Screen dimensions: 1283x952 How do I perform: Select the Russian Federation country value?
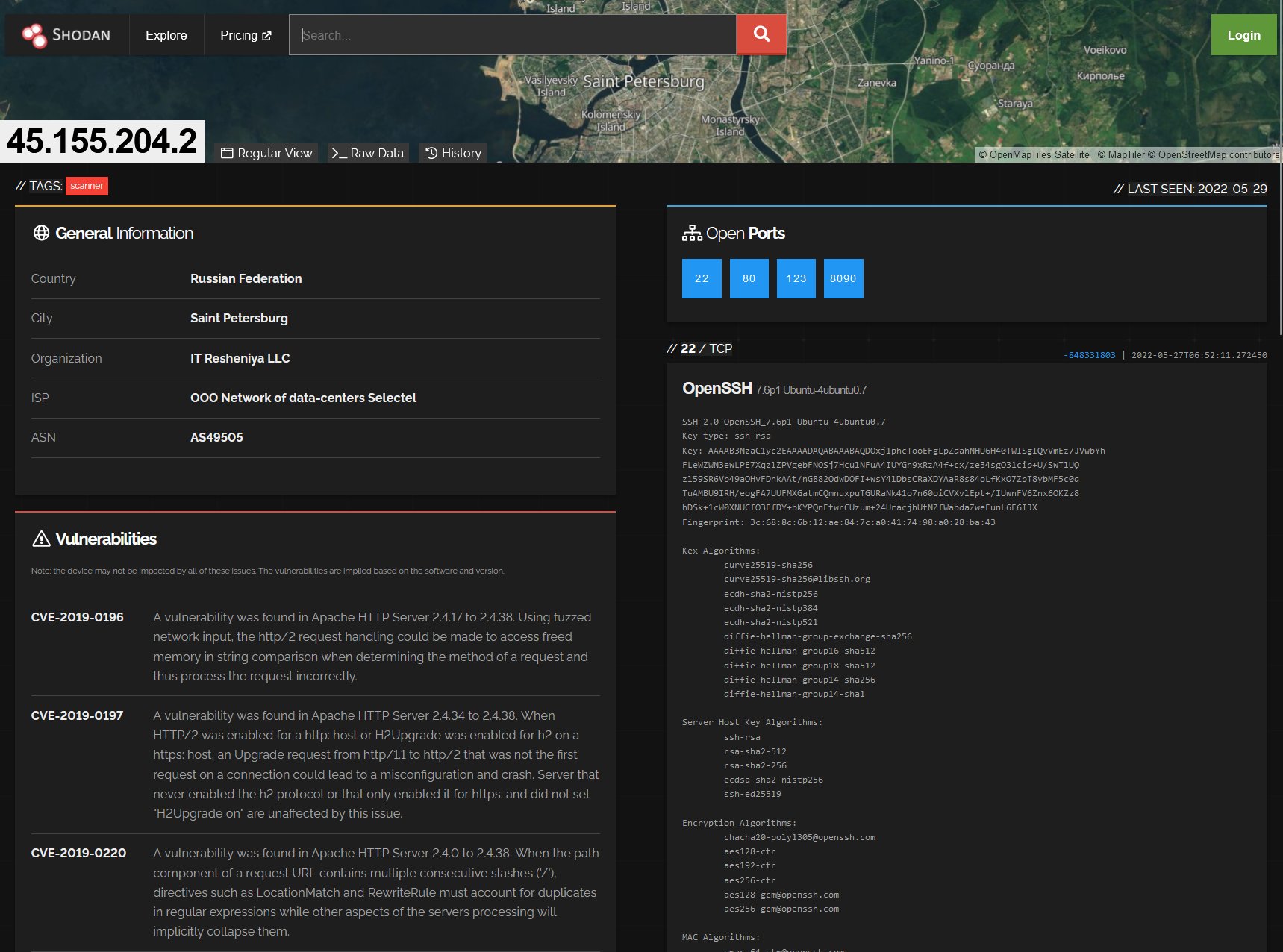(246, 278)
